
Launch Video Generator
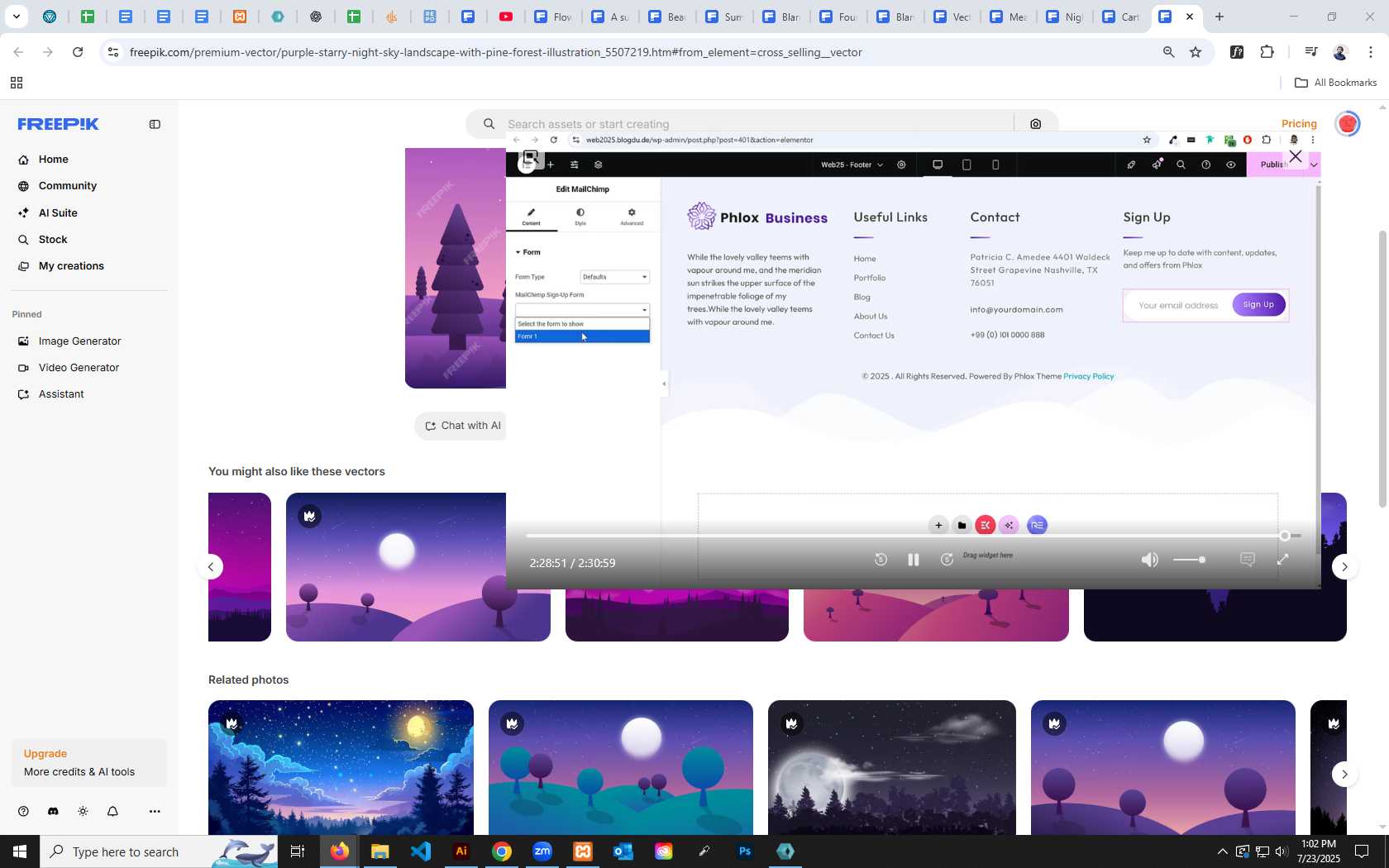(x=79, y=367)
